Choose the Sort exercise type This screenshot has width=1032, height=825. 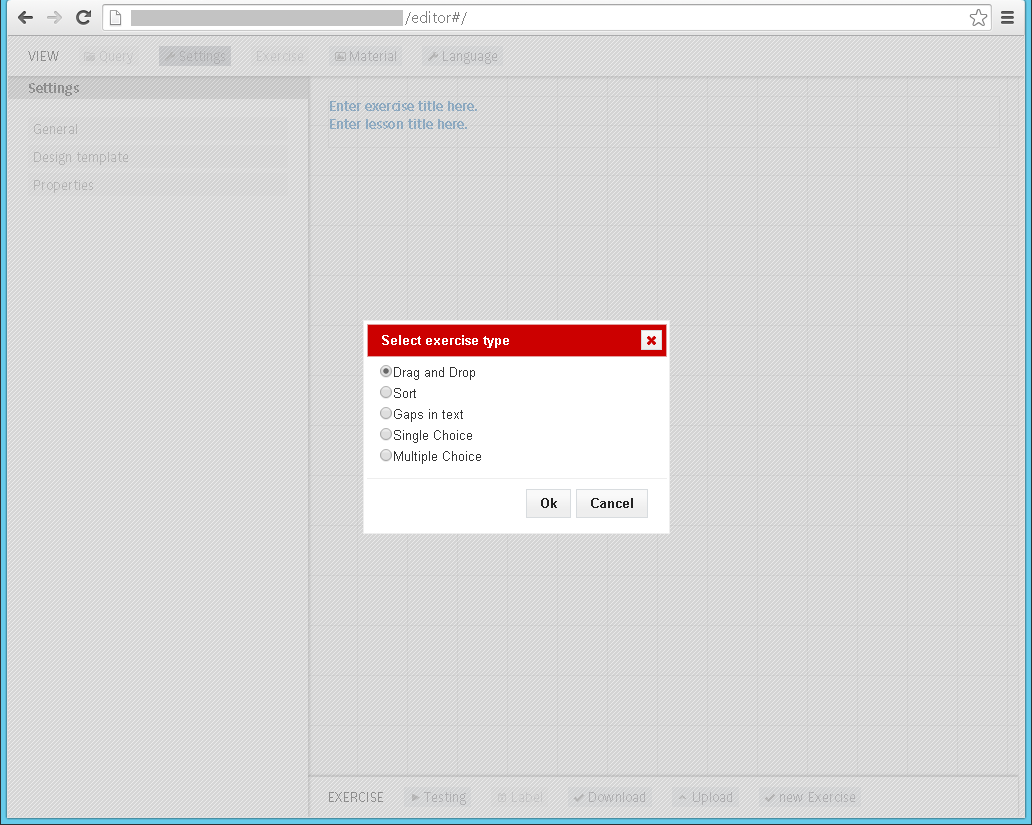pos(386,392)
